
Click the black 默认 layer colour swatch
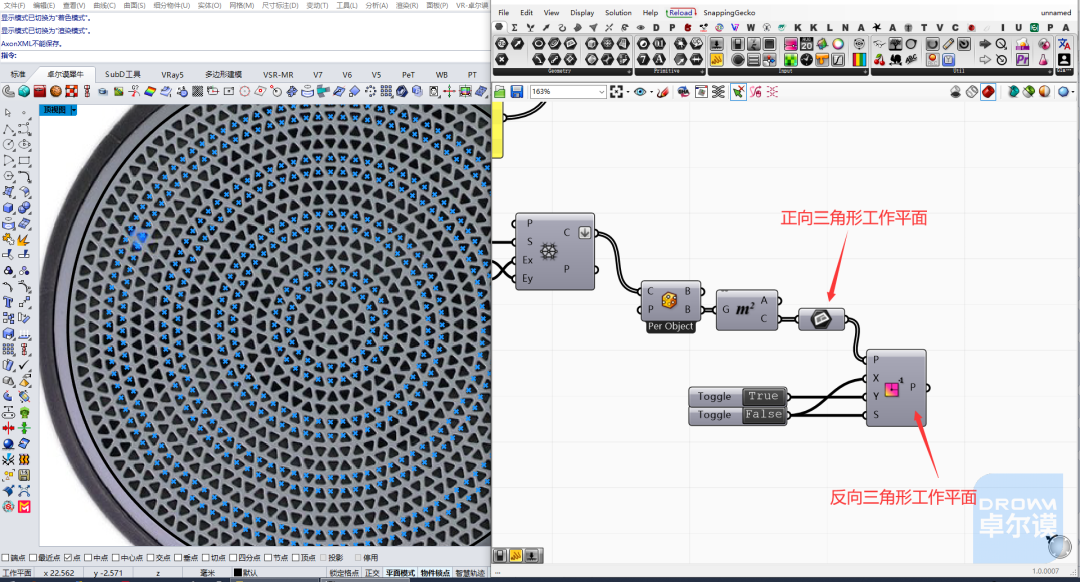click(x=238, y=573)
